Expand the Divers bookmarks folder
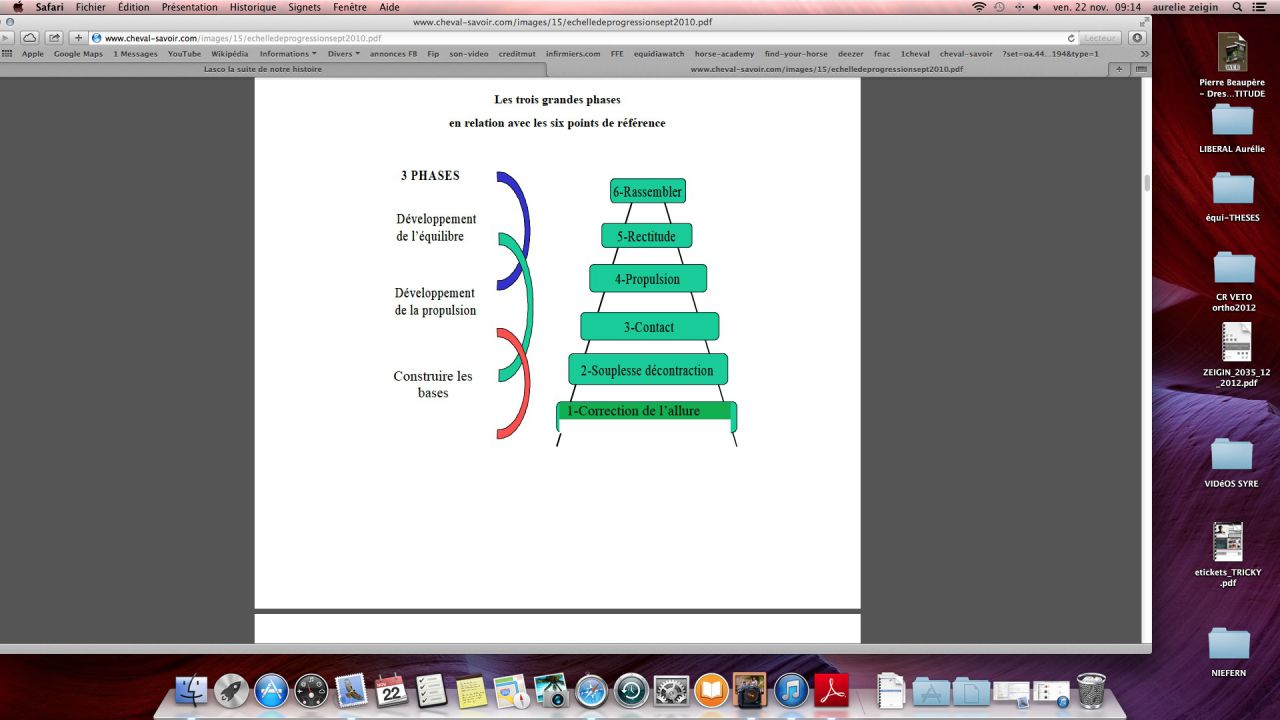 (x=343, y=54)
